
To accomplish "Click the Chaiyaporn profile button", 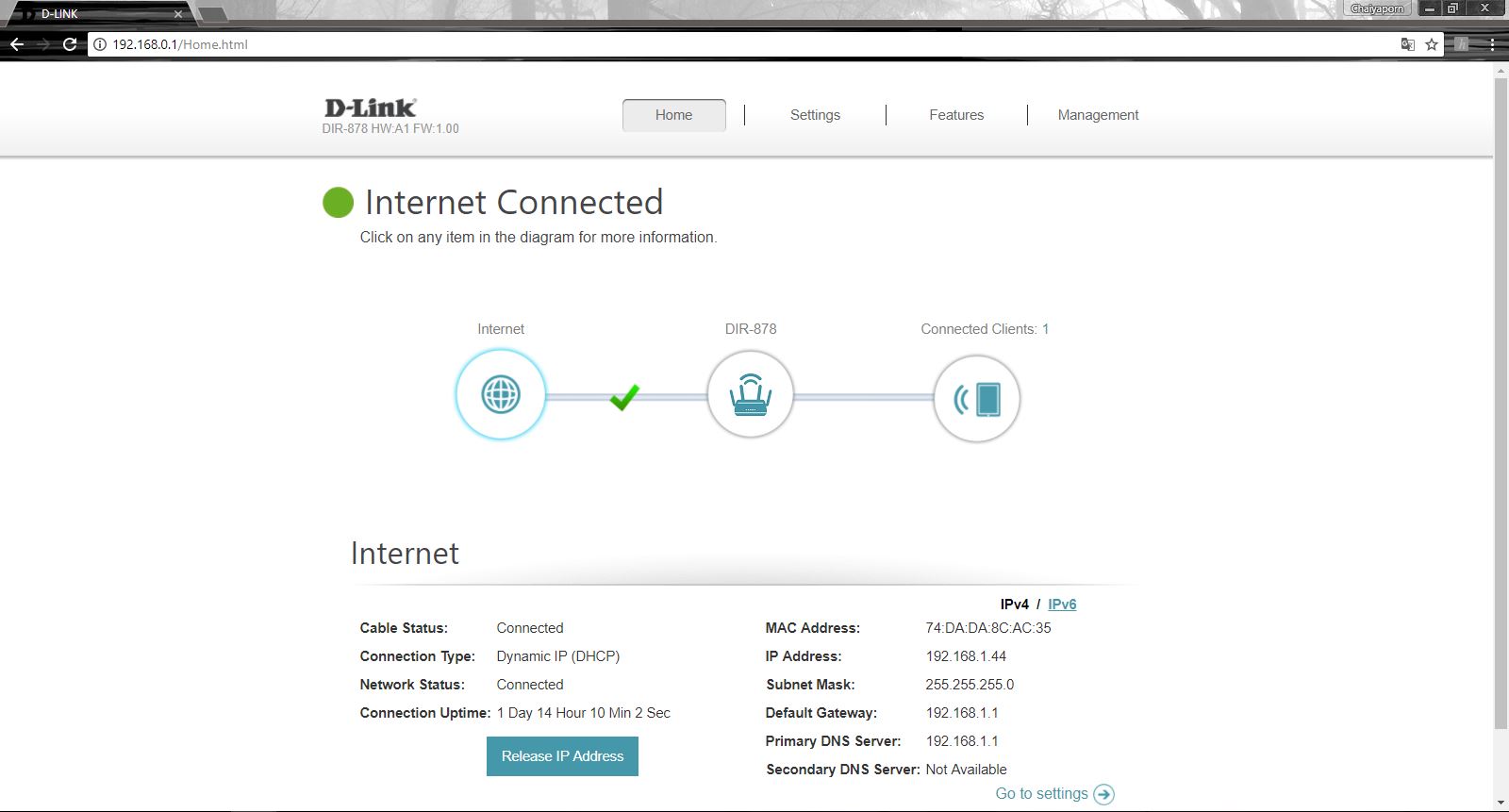I will (x=1377, y=8).
